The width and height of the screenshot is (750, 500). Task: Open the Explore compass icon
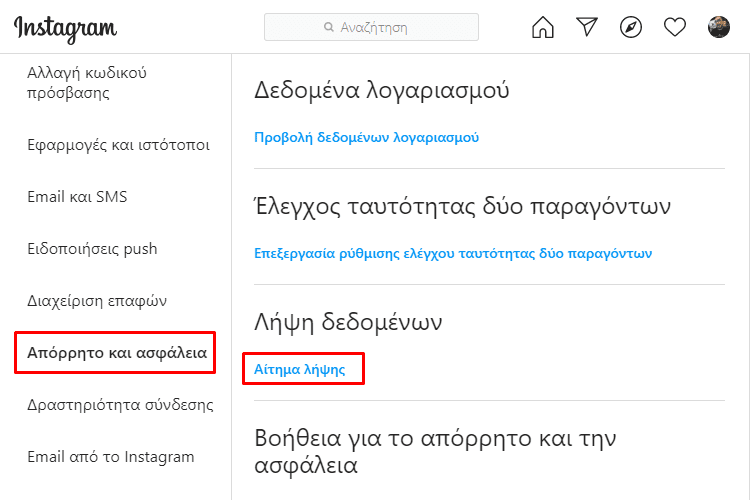click(631, 27)
